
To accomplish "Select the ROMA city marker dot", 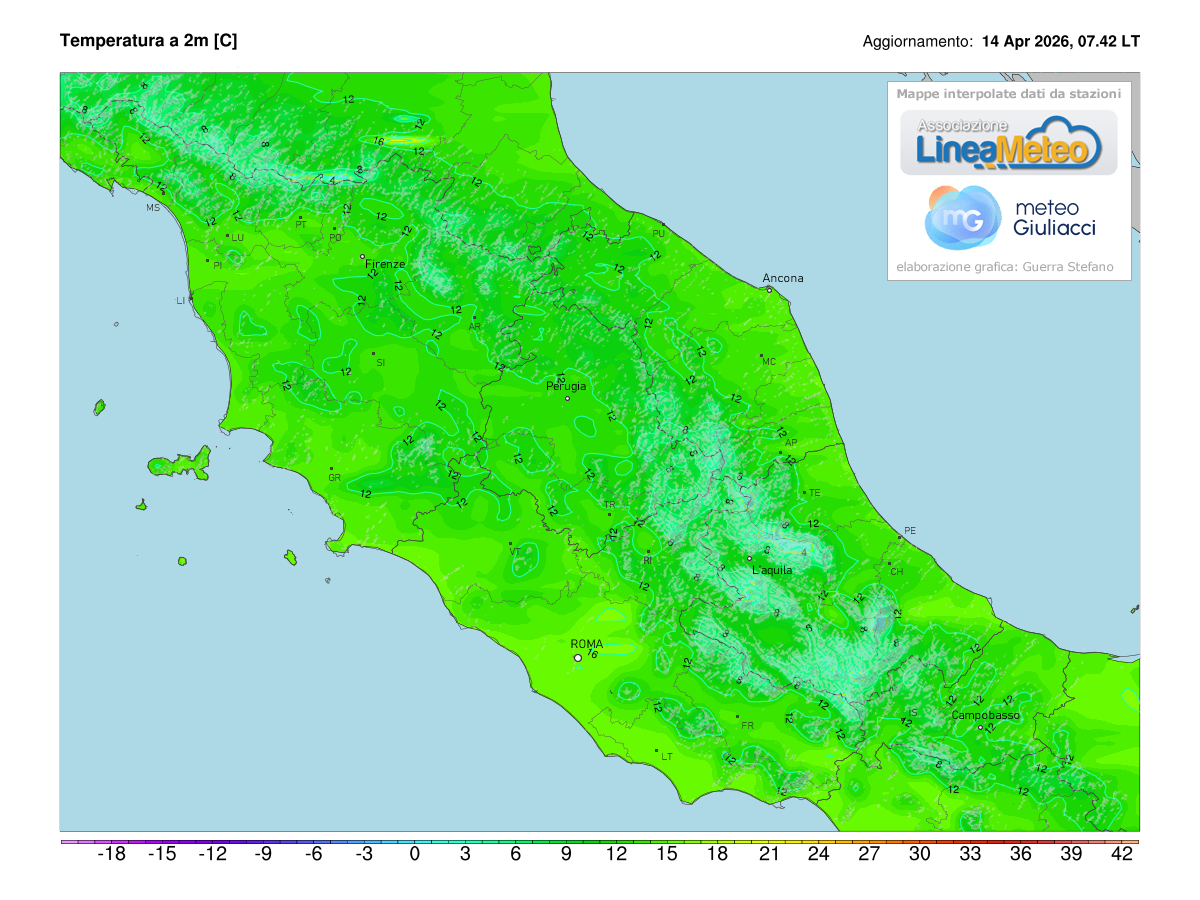I will [577, 659].
